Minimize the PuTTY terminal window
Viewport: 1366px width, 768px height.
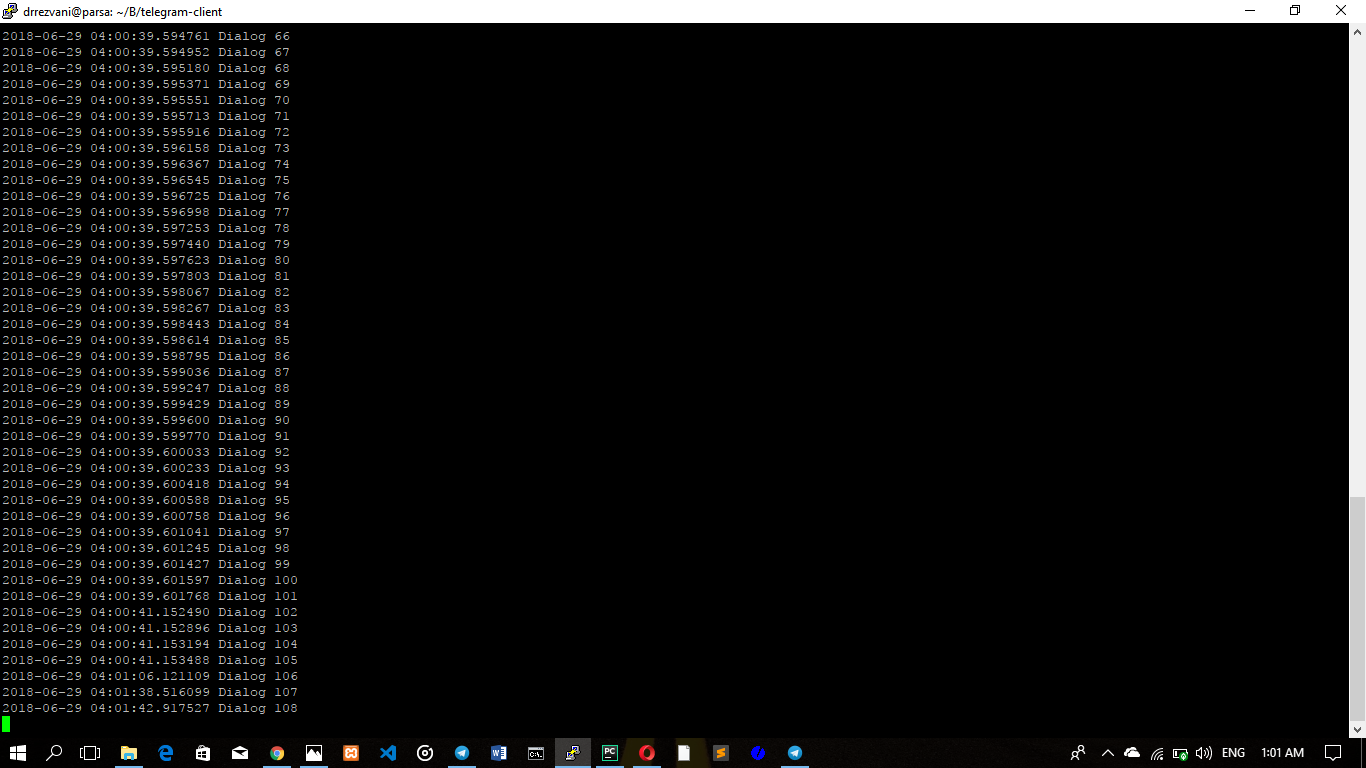[x=1249, y=11]
